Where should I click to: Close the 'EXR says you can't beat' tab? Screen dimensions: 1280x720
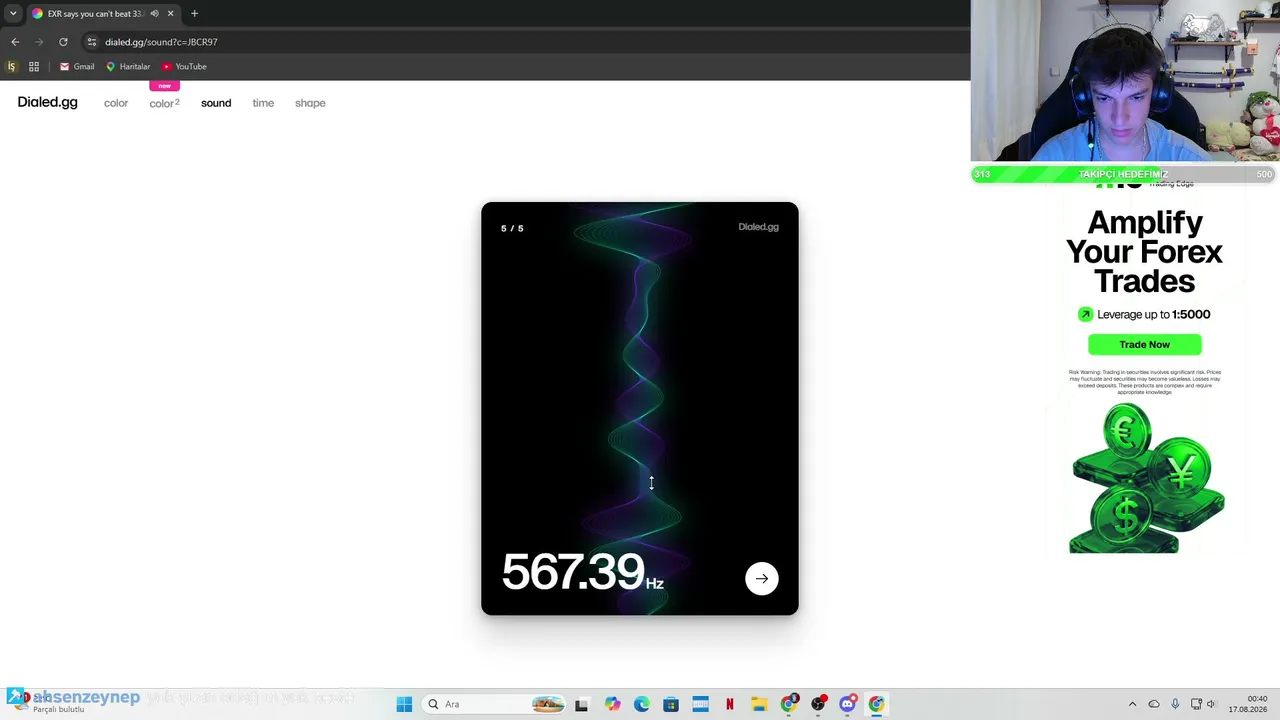(170, 13)
